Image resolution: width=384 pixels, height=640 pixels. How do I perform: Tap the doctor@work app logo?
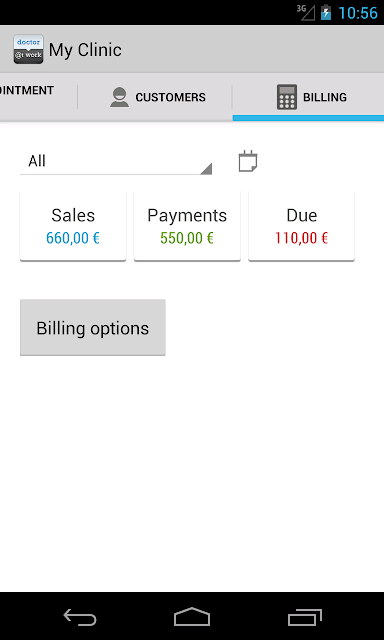click(28, 49)
